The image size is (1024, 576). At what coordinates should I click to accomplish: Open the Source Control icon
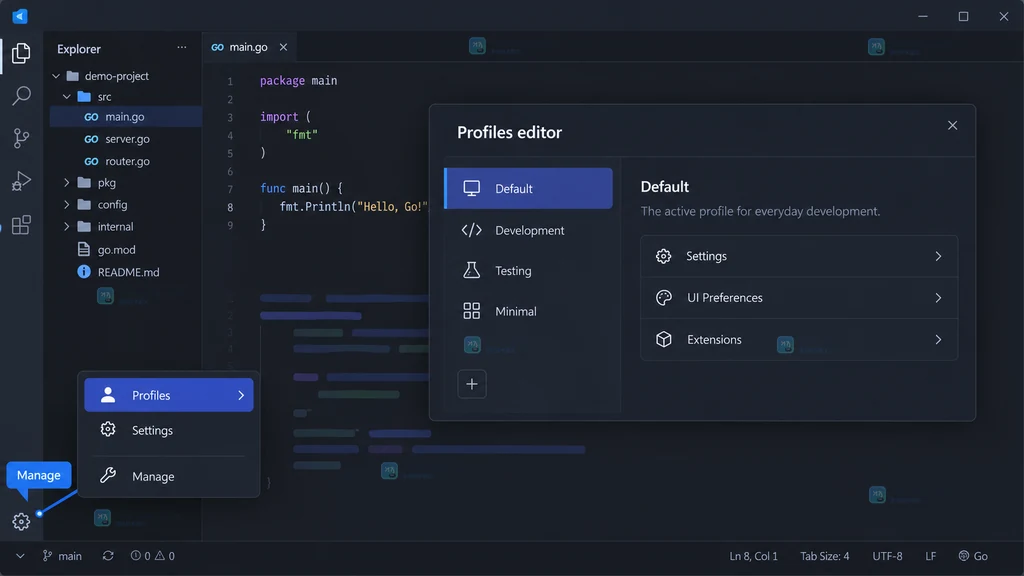click(21, 138)
